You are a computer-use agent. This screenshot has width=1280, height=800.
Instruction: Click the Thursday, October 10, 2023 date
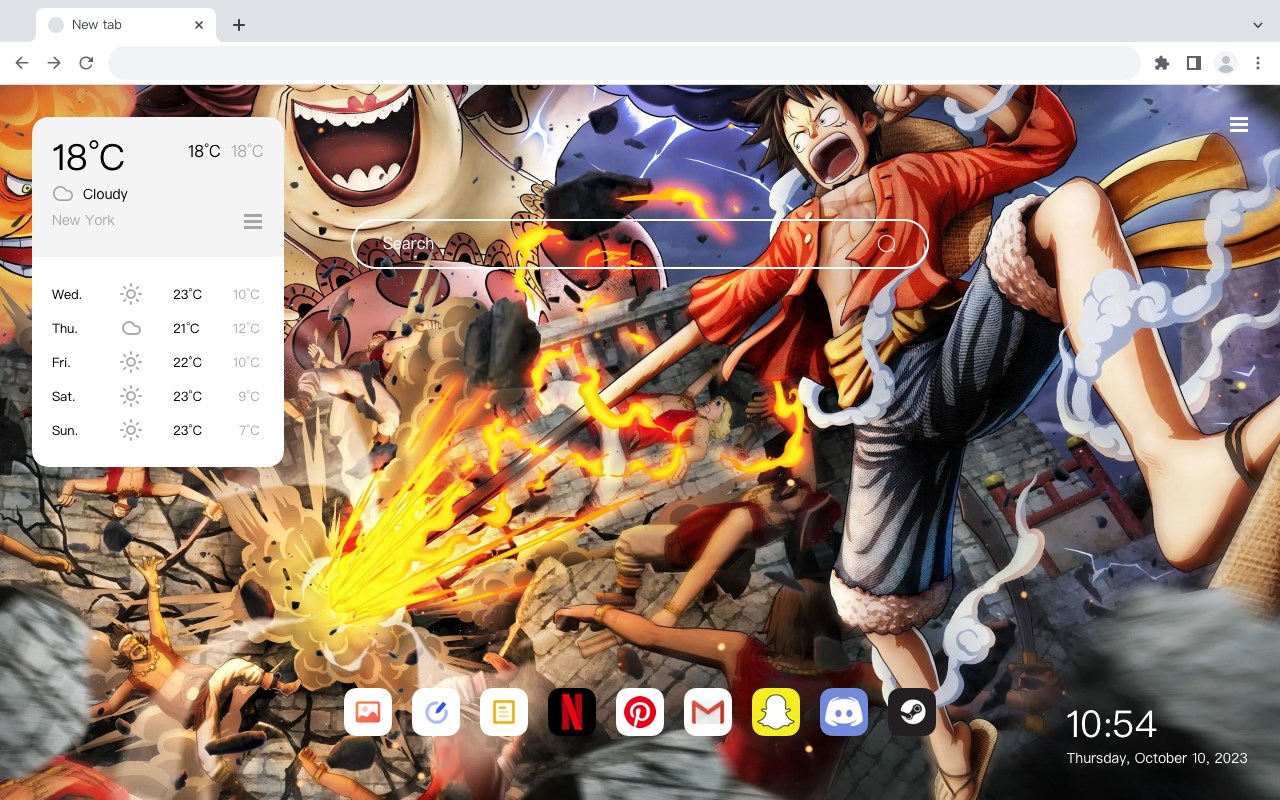pos(1157,758)
